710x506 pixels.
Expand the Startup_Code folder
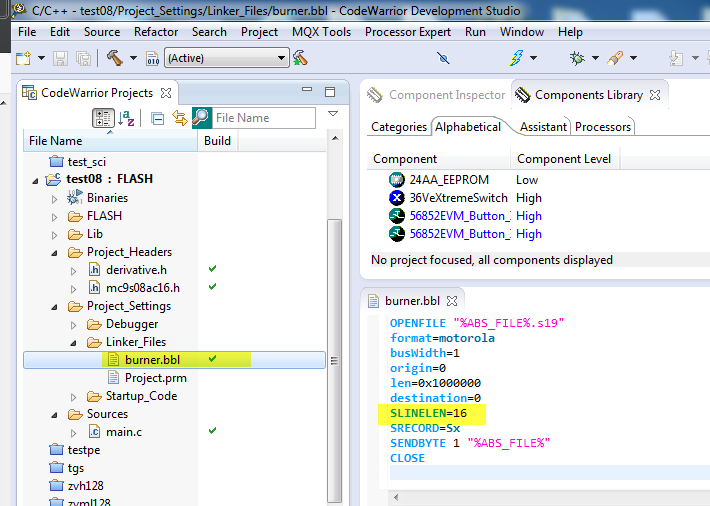tap(73, 397)
